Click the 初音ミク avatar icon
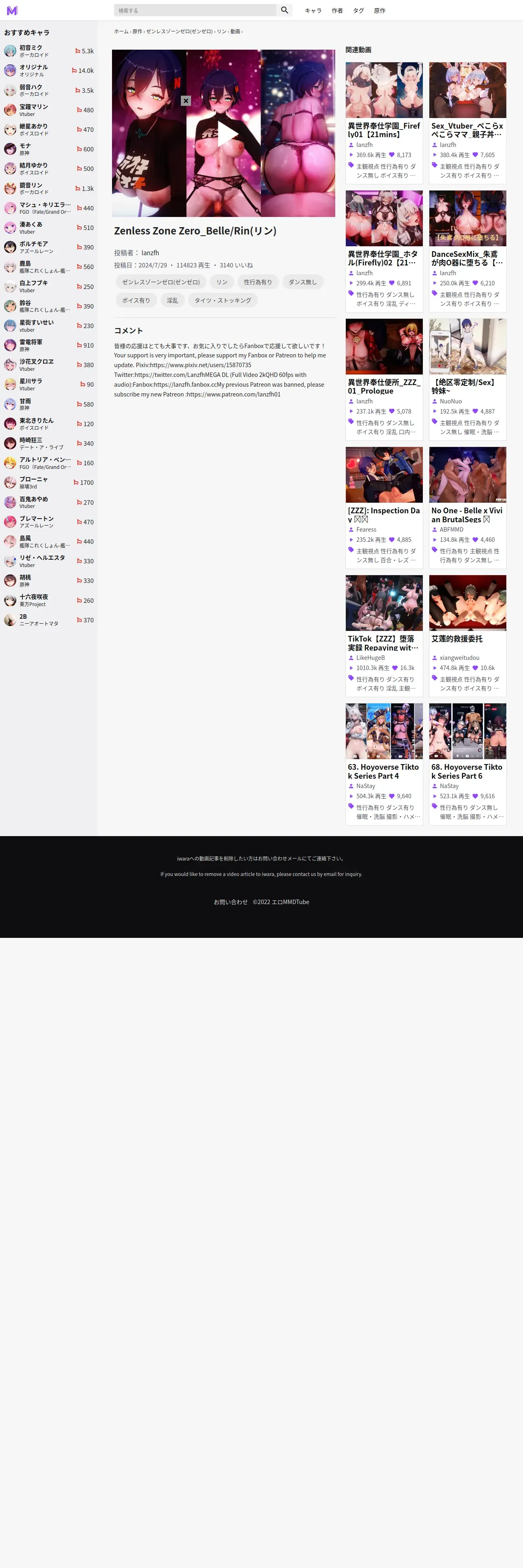 [x=10, y=51]
